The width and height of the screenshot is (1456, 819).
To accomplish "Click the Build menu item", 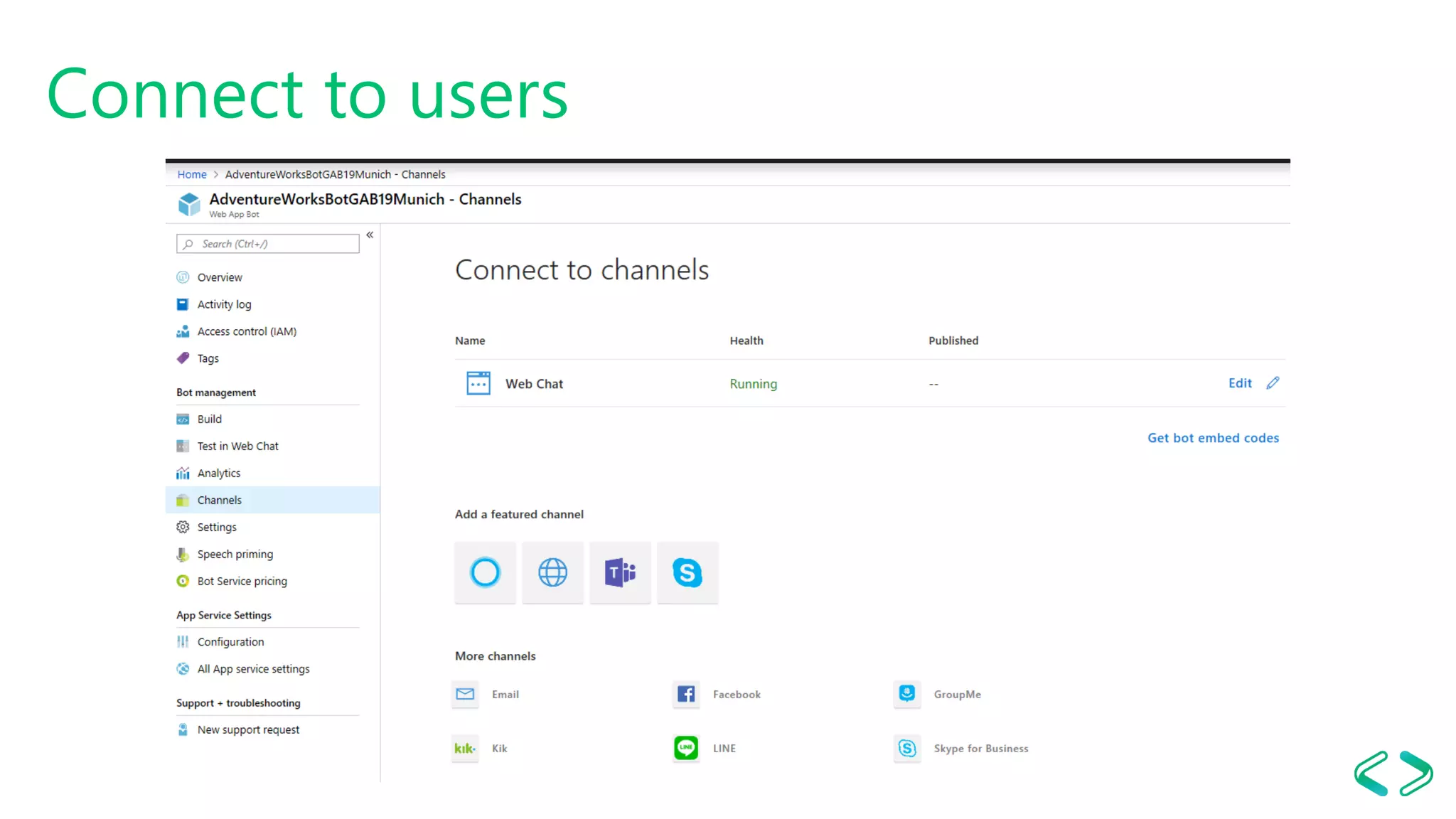I will point(209,419).
